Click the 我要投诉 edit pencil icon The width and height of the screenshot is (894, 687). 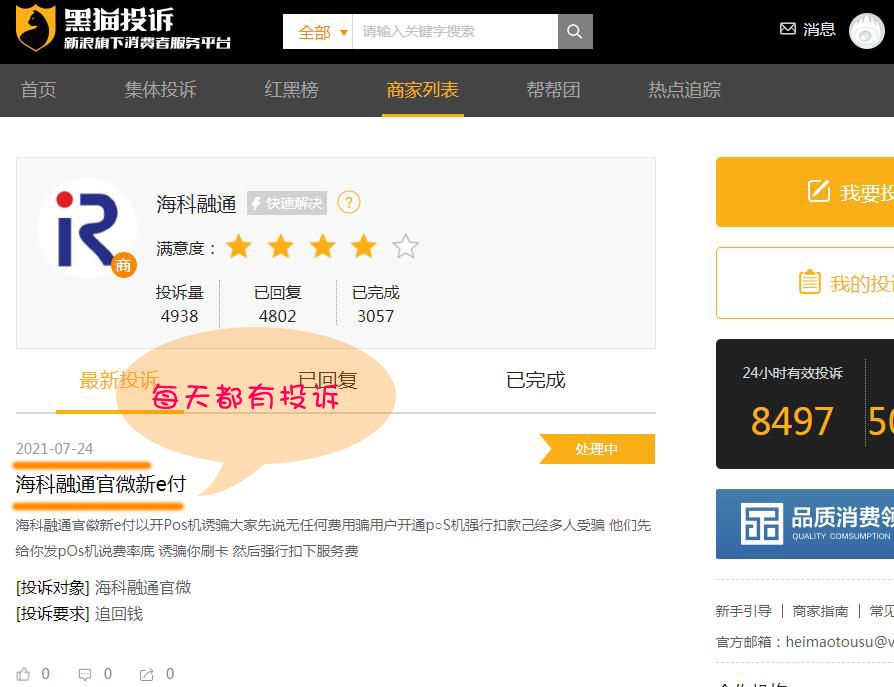819,191
